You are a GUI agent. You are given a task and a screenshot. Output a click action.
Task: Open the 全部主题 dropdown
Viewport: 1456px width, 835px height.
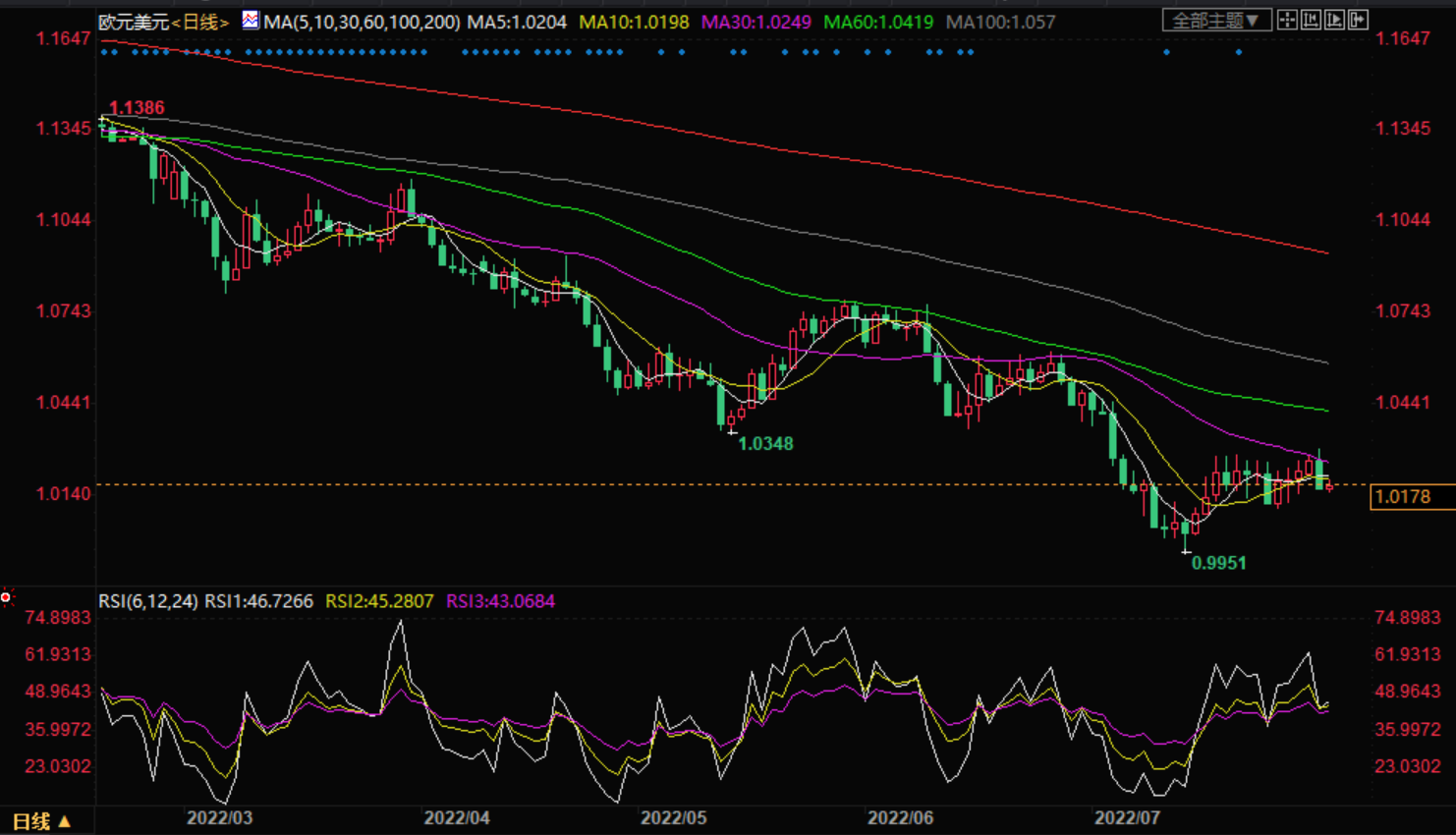(1215, 20)
